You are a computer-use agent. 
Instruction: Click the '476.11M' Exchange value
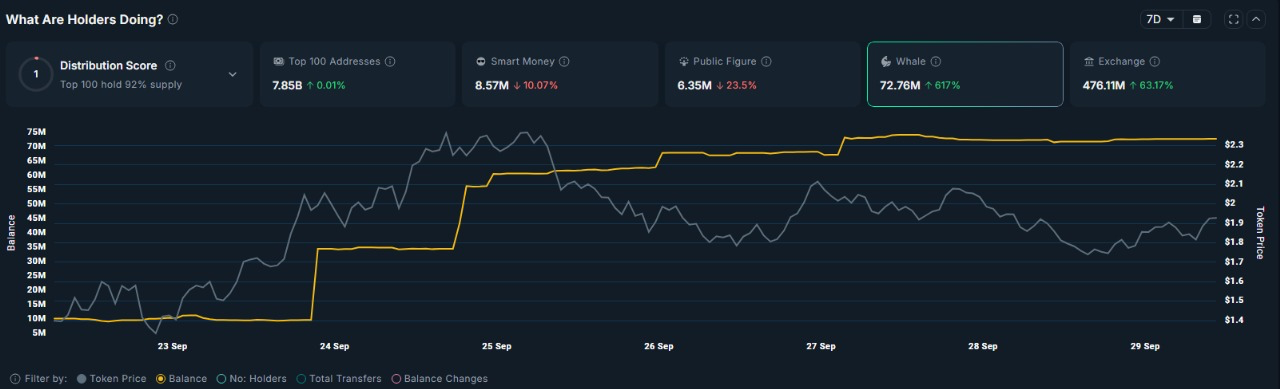pos(1104,85)
